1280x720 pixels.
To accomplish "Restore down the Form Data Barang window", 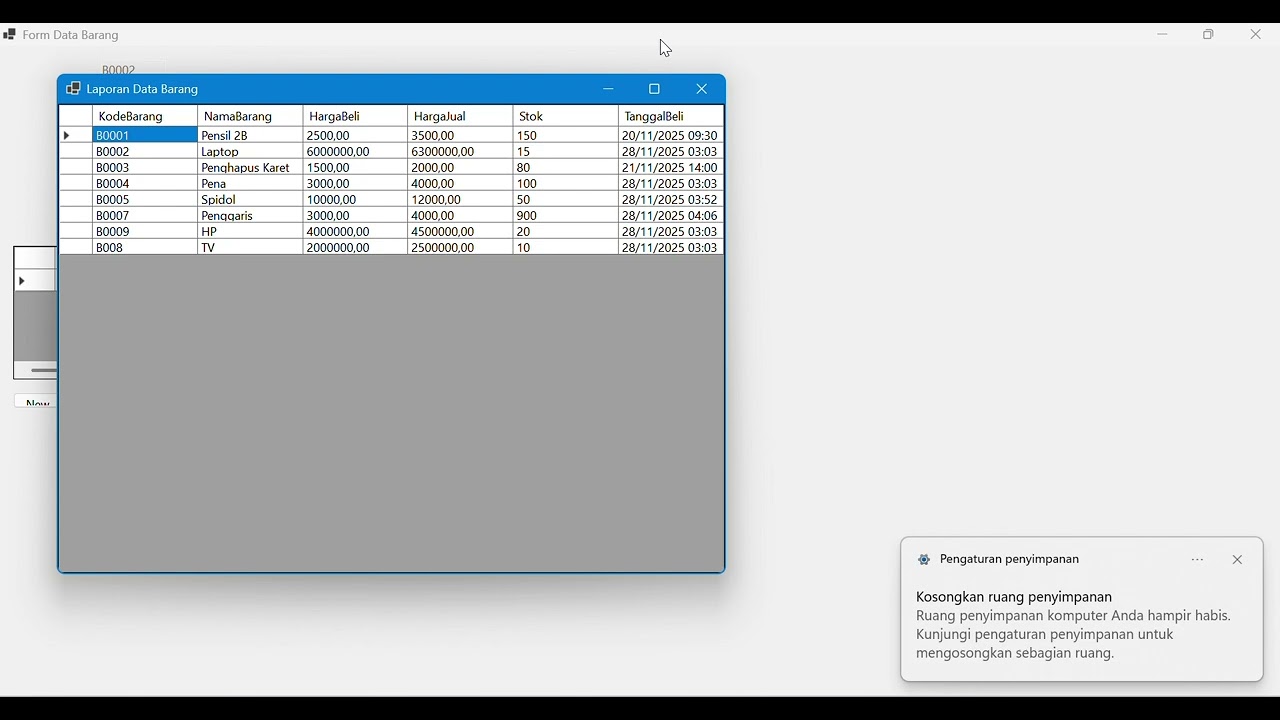I will (1209, 35).
